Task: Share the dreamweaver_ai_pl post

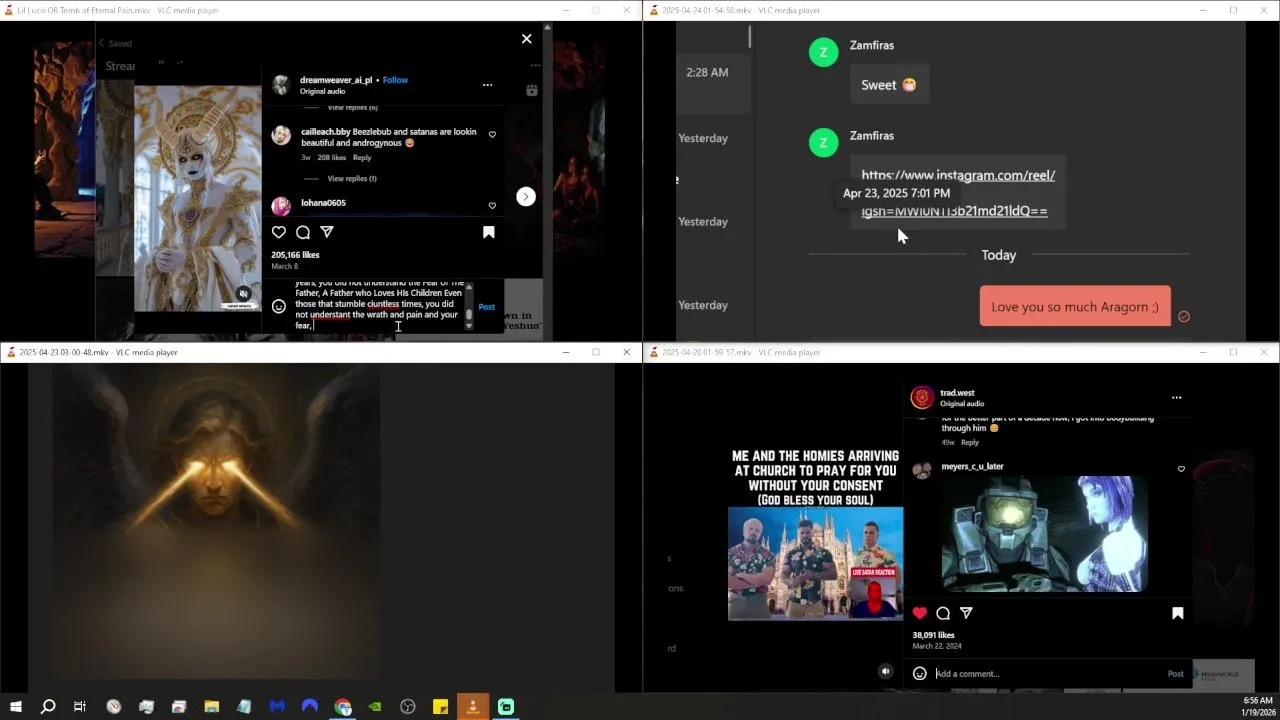Action: 327,232
